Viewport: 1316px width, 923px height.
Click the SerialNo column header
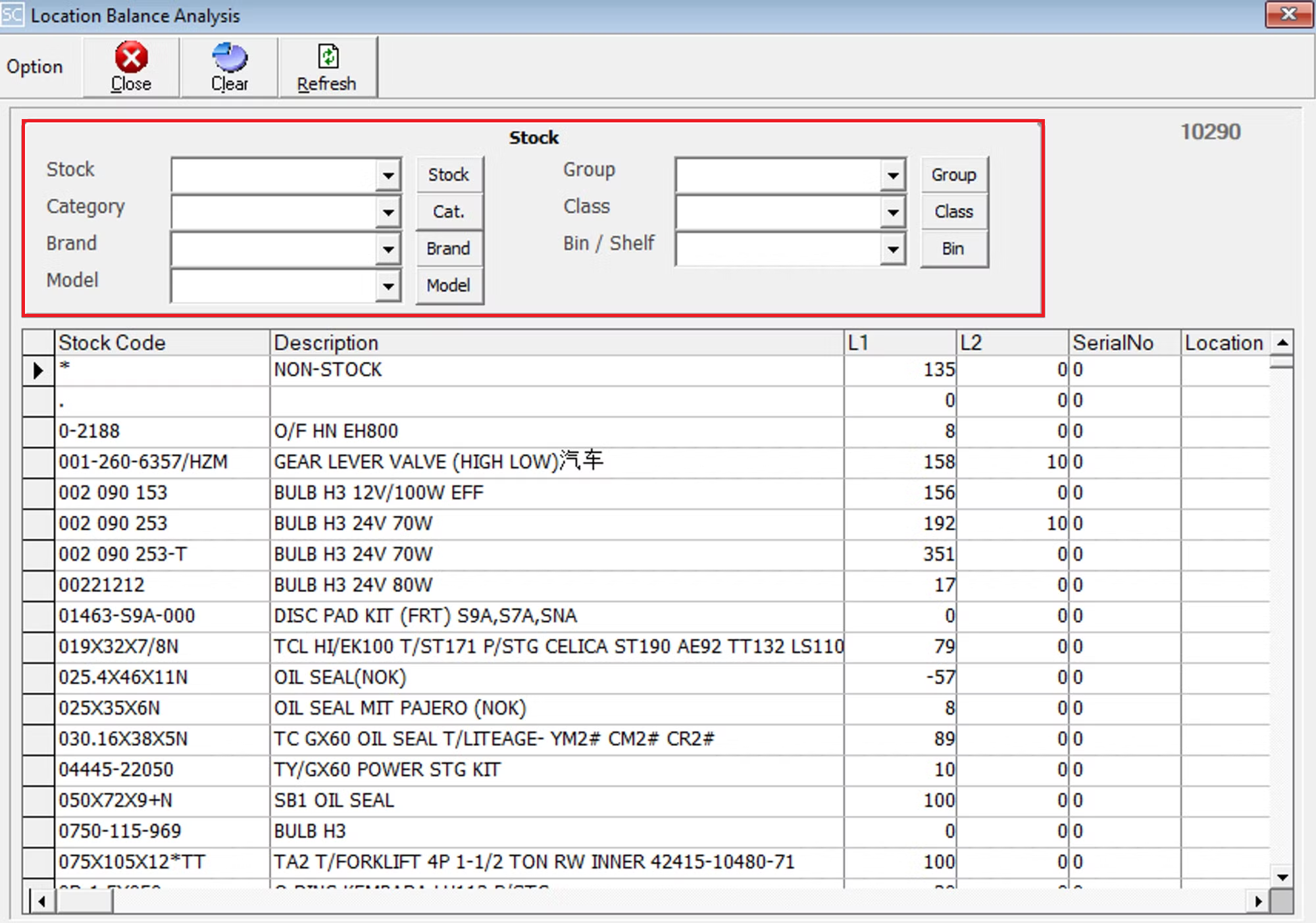tap(1125, 343)
